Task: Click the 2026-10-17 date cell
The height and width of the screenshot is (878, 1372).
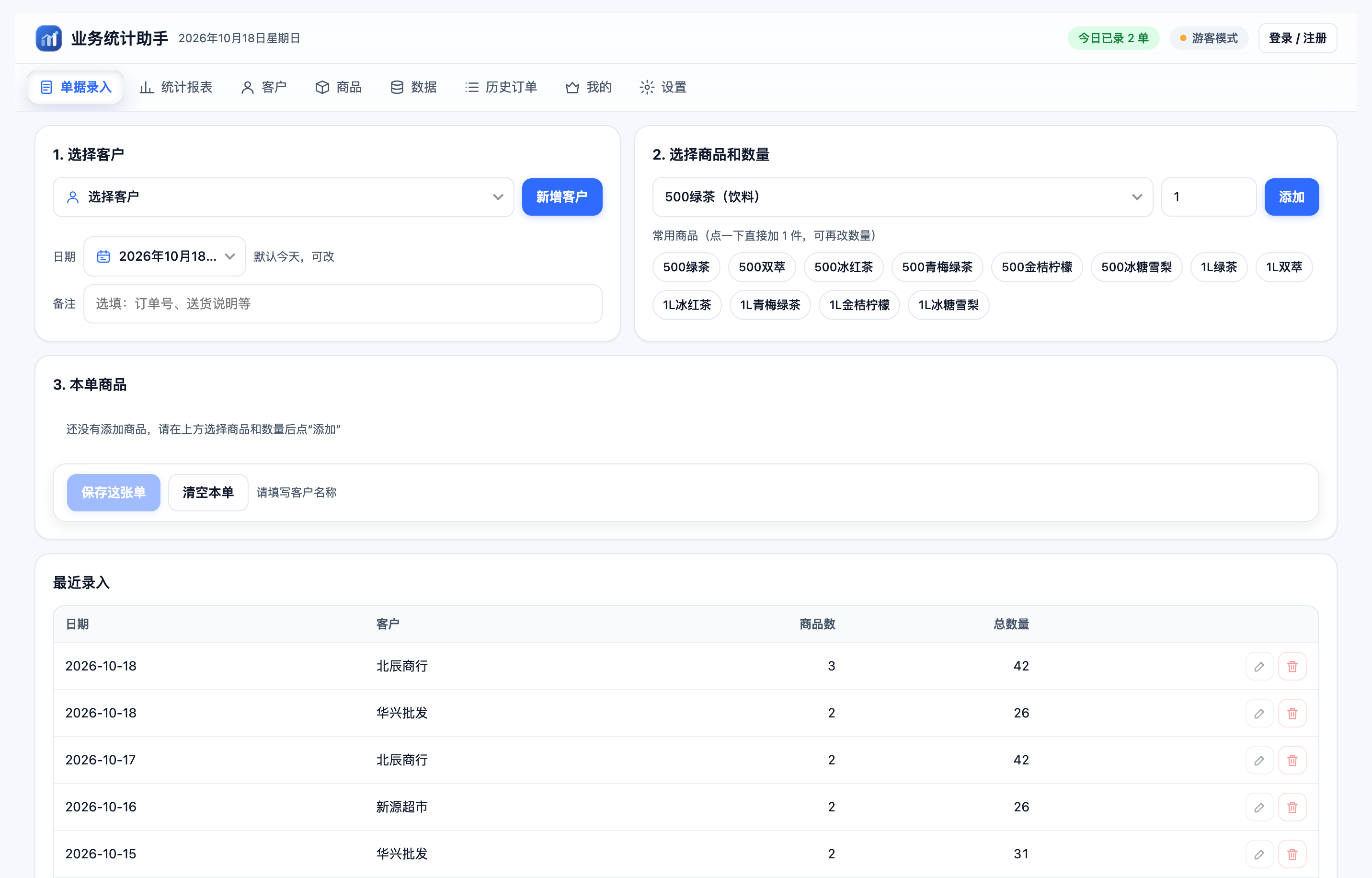Action: click(101, 761)
